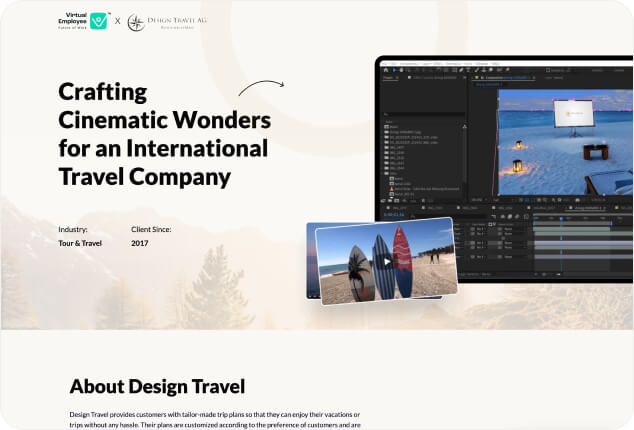The height and width of the screenshot is (430, 634).
Task: Select the Pen tool in After Effects toolbar
Action: [461, 70]
